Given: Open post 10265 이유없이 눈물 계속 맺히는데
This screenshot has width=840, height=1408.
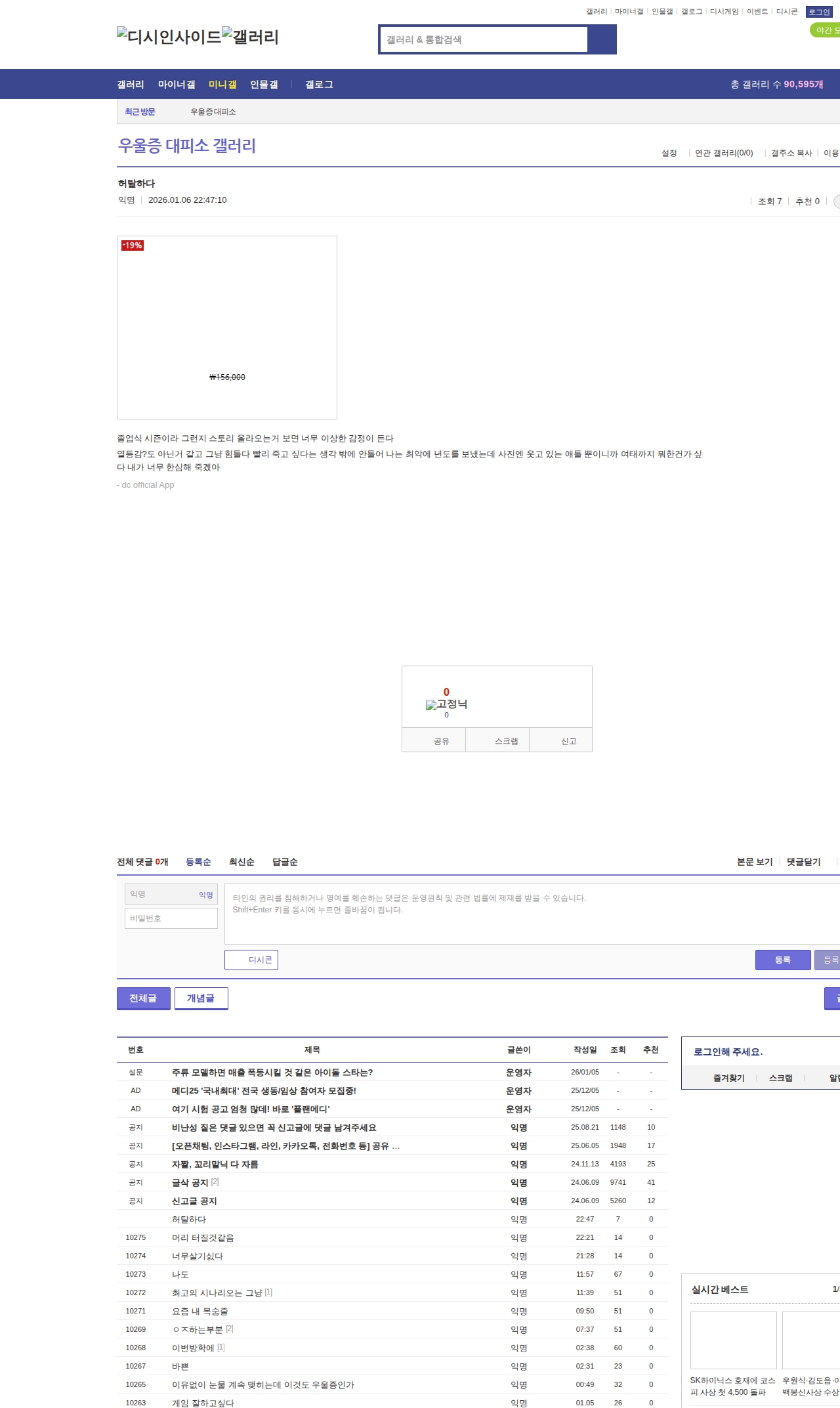Looking at the screenshot, I should tap(263, 1384).
